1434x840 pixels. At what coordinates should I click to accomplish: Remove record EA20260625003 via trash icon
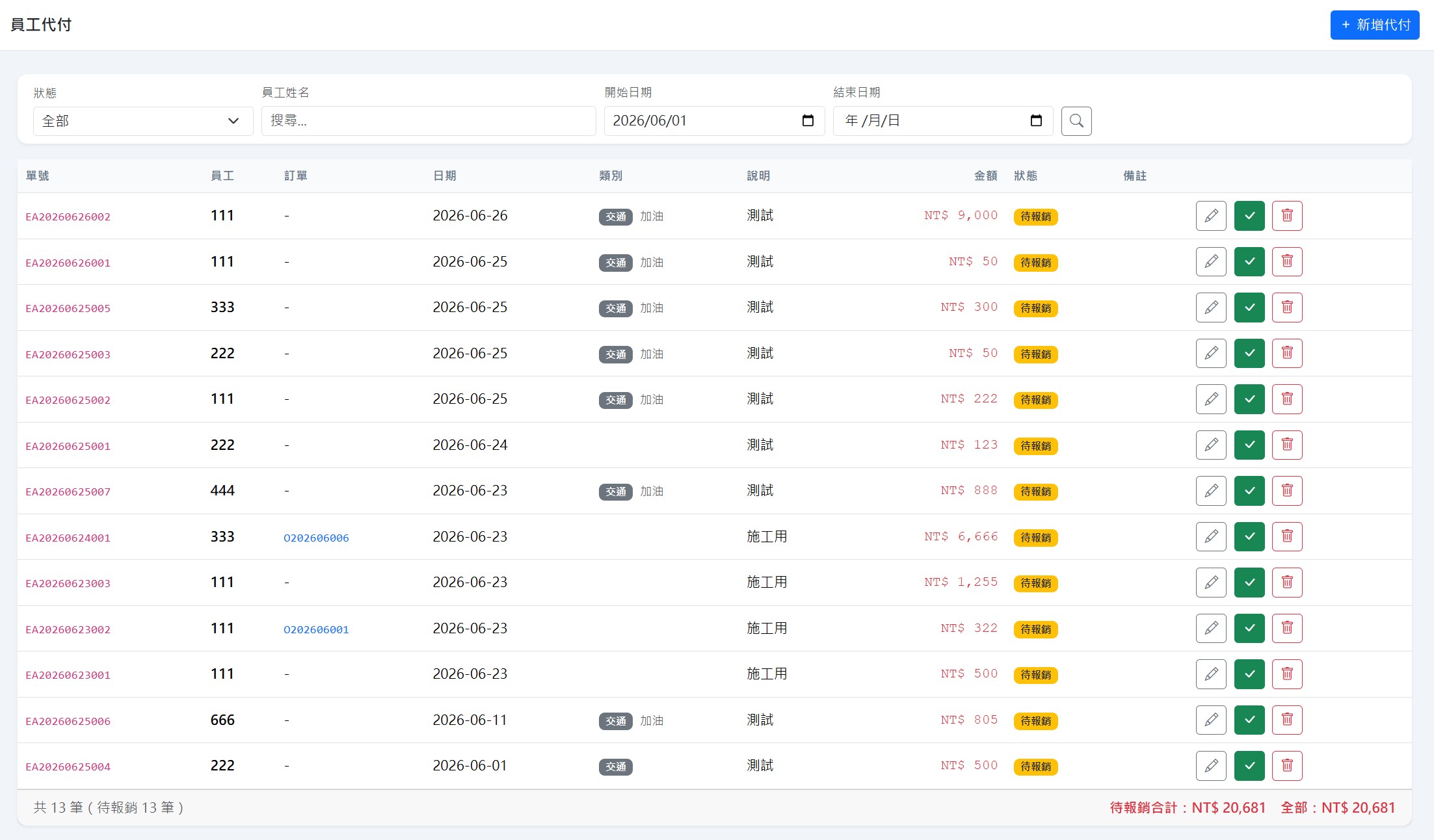(1287, 353)
